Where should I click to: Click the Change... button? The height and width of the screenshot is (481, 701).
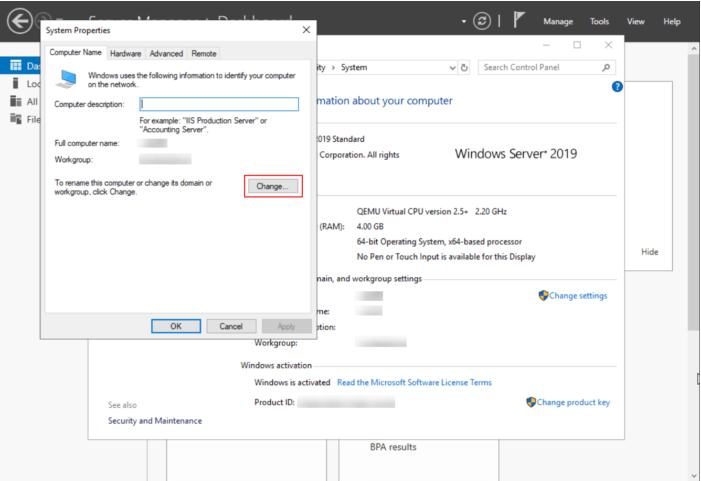(273, 186)
